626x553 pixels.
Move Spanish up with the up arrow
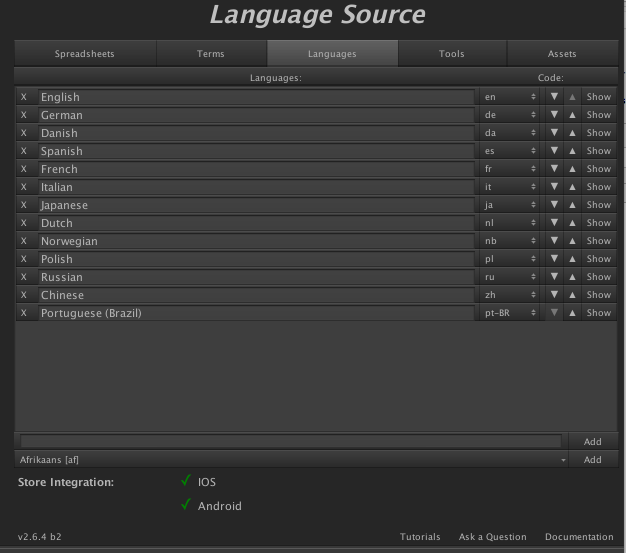pyautogui.click(x=572, y=151)
